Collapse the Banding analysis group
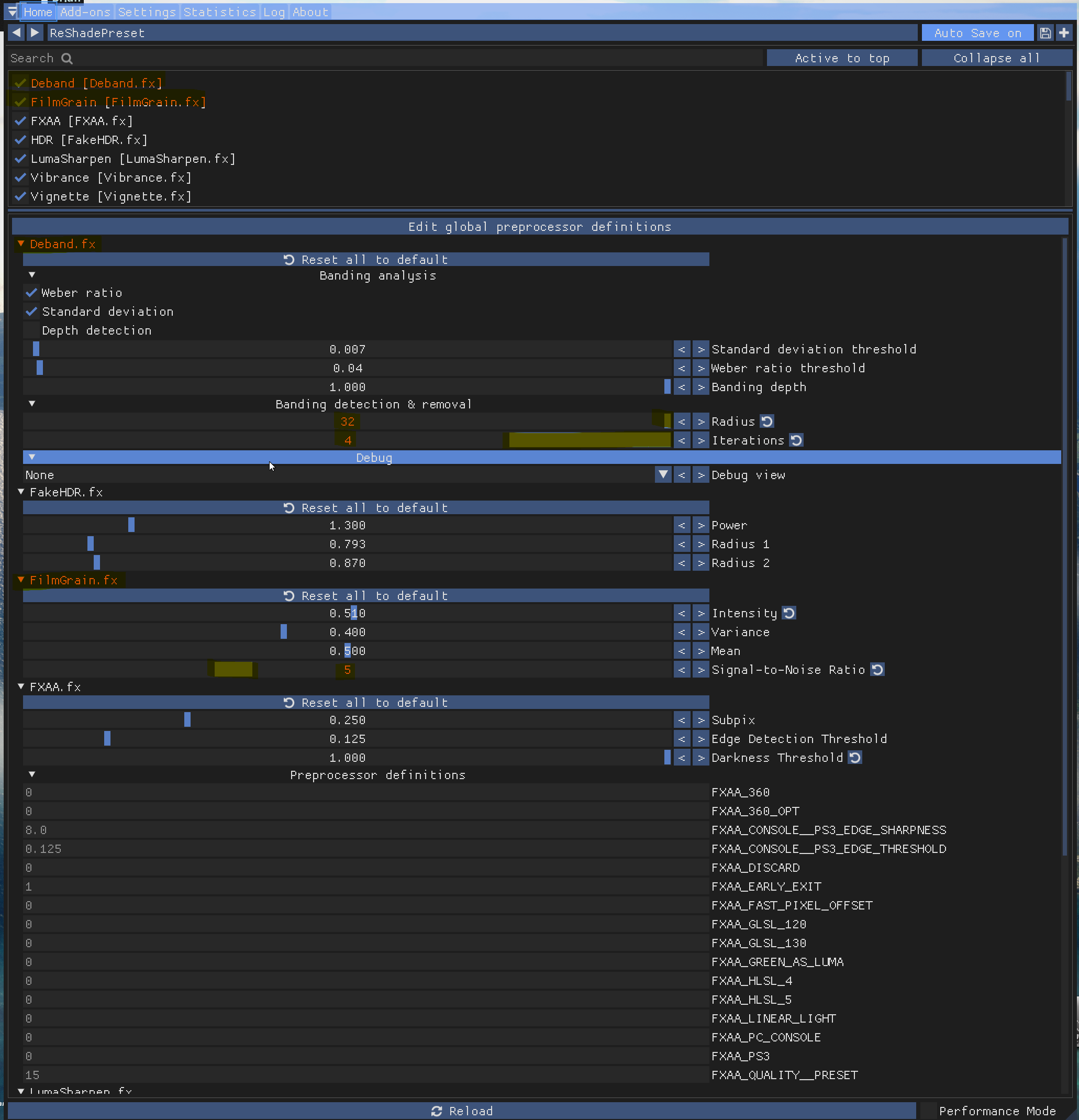 32,275
